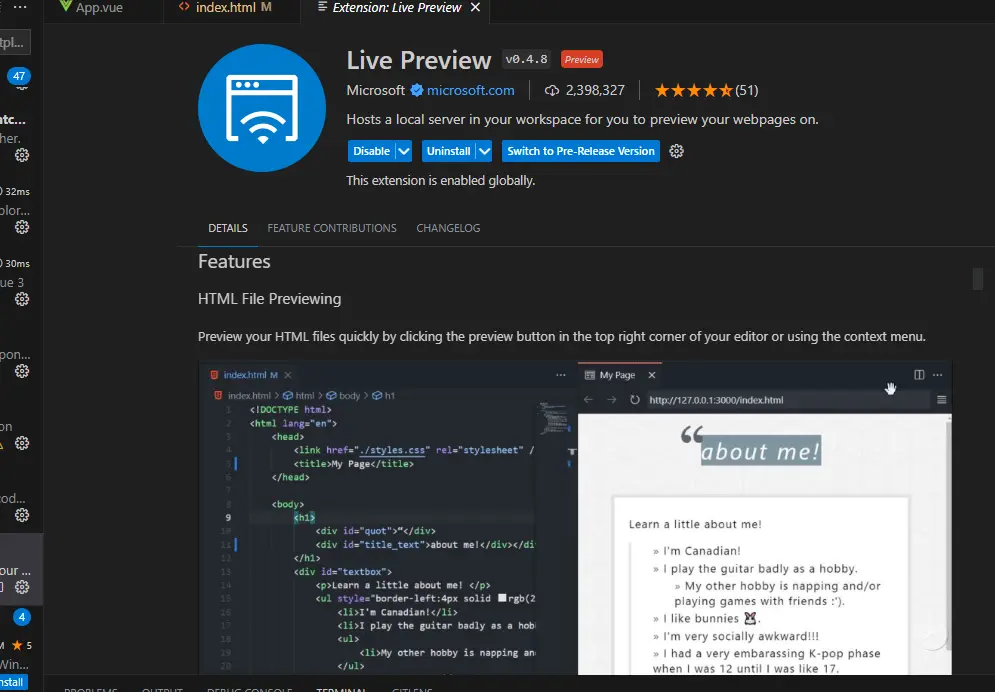Screen dimensions: 995x692
Task: Click the extension page vertical scrollbar
Action: point(978,279)
